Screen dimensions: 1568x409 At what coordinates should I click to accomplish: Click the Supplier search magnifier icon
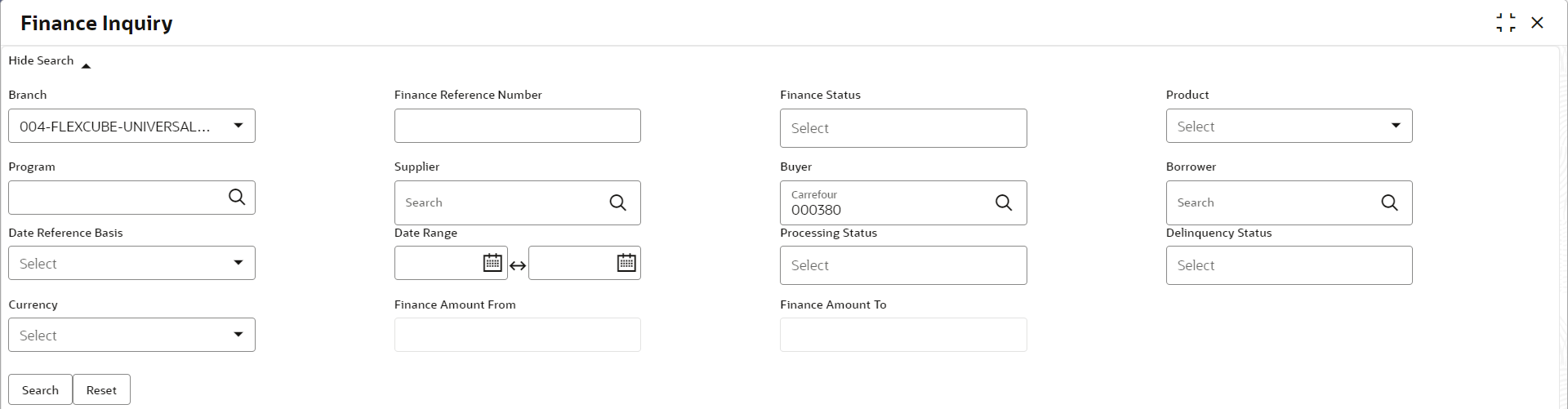(618, 202)
